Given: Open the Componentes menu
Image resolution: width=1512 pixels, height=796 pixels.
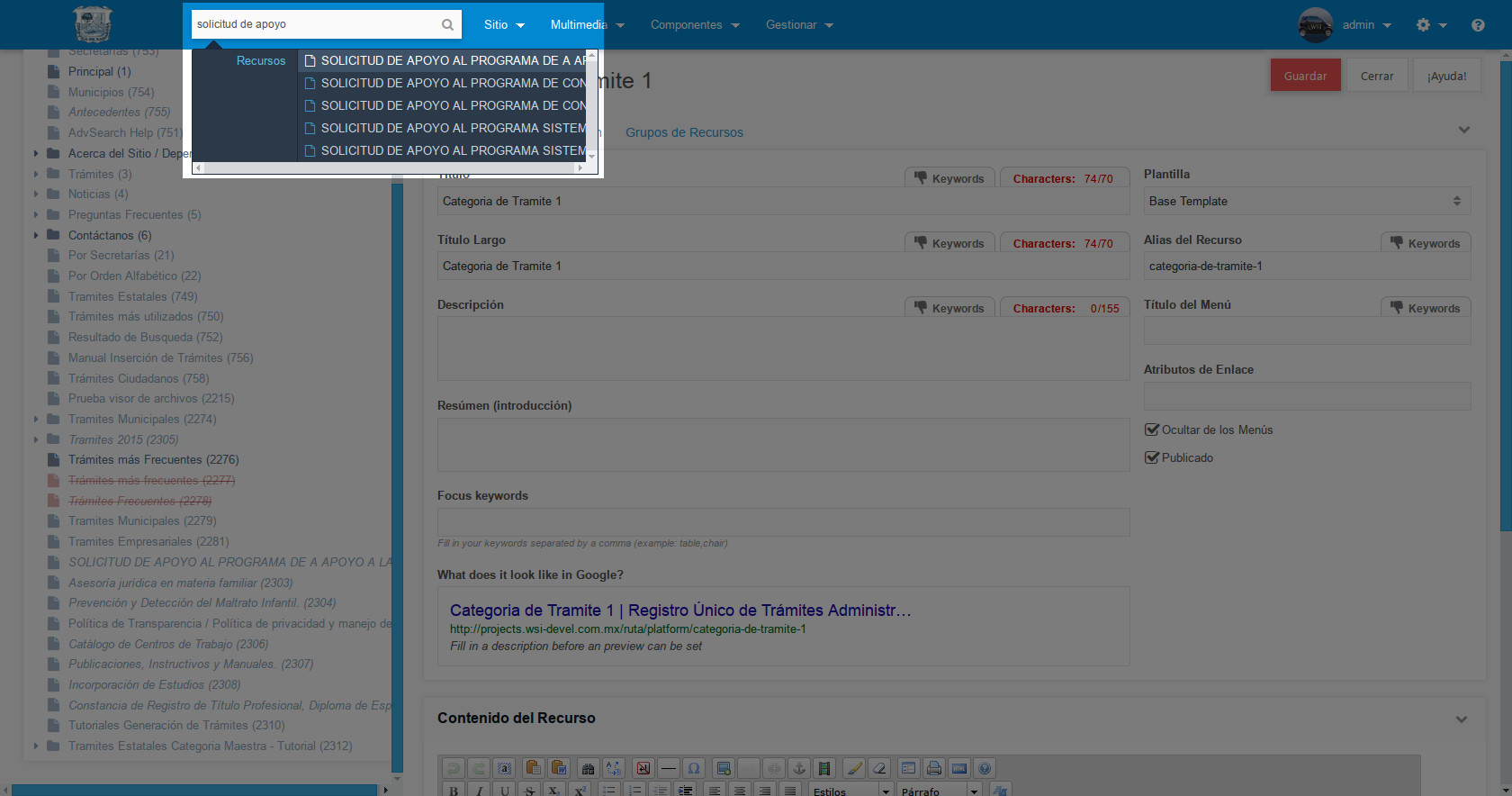Looking at the screenshot, I should point(695,24).
